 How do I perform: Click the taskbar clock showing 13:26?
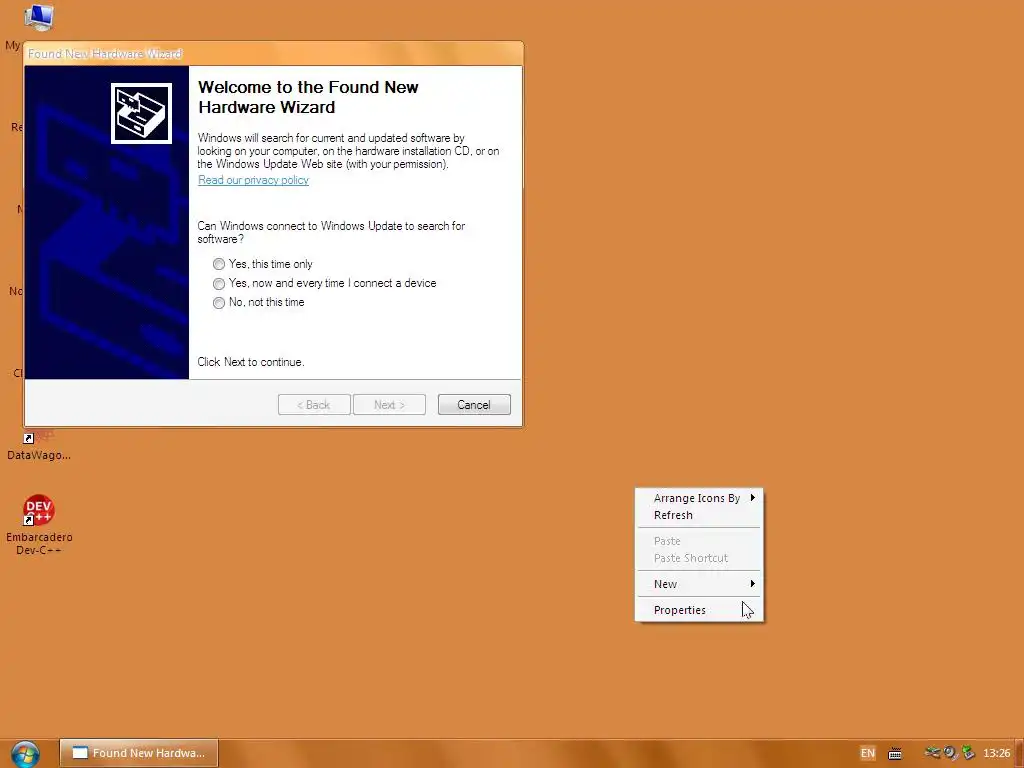(997, 753)
